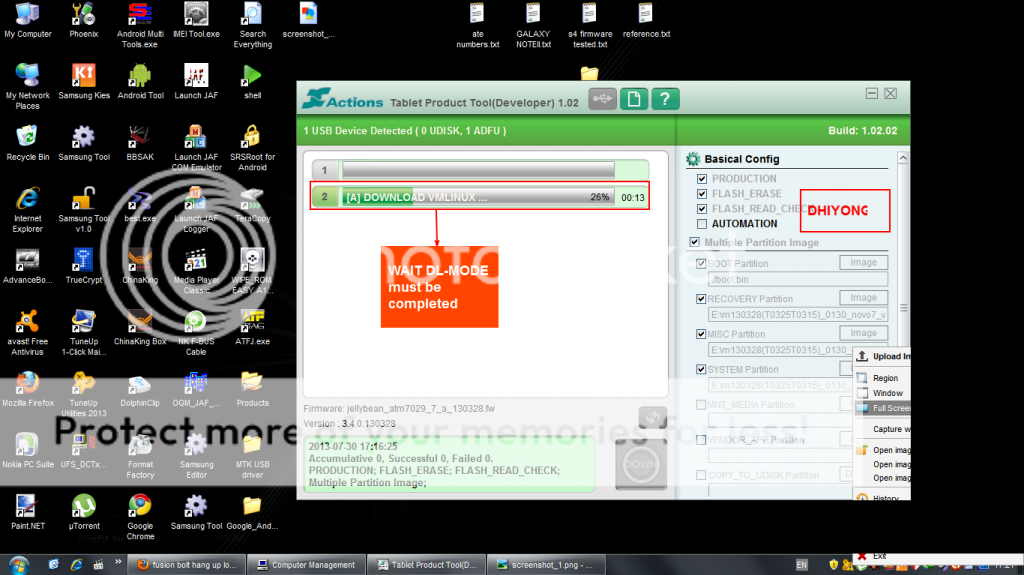Viewport: 1024px width, 575px height.
Task: Expand quick launch chevron on taskbar
Action: (x=118, y=562)
